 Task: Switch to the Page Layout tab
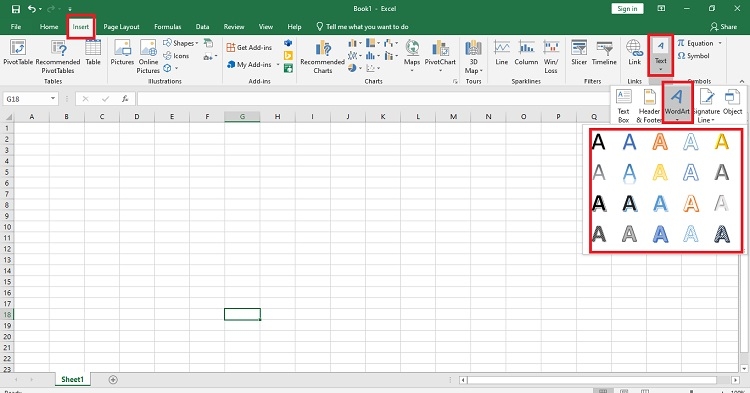[121, 27]
